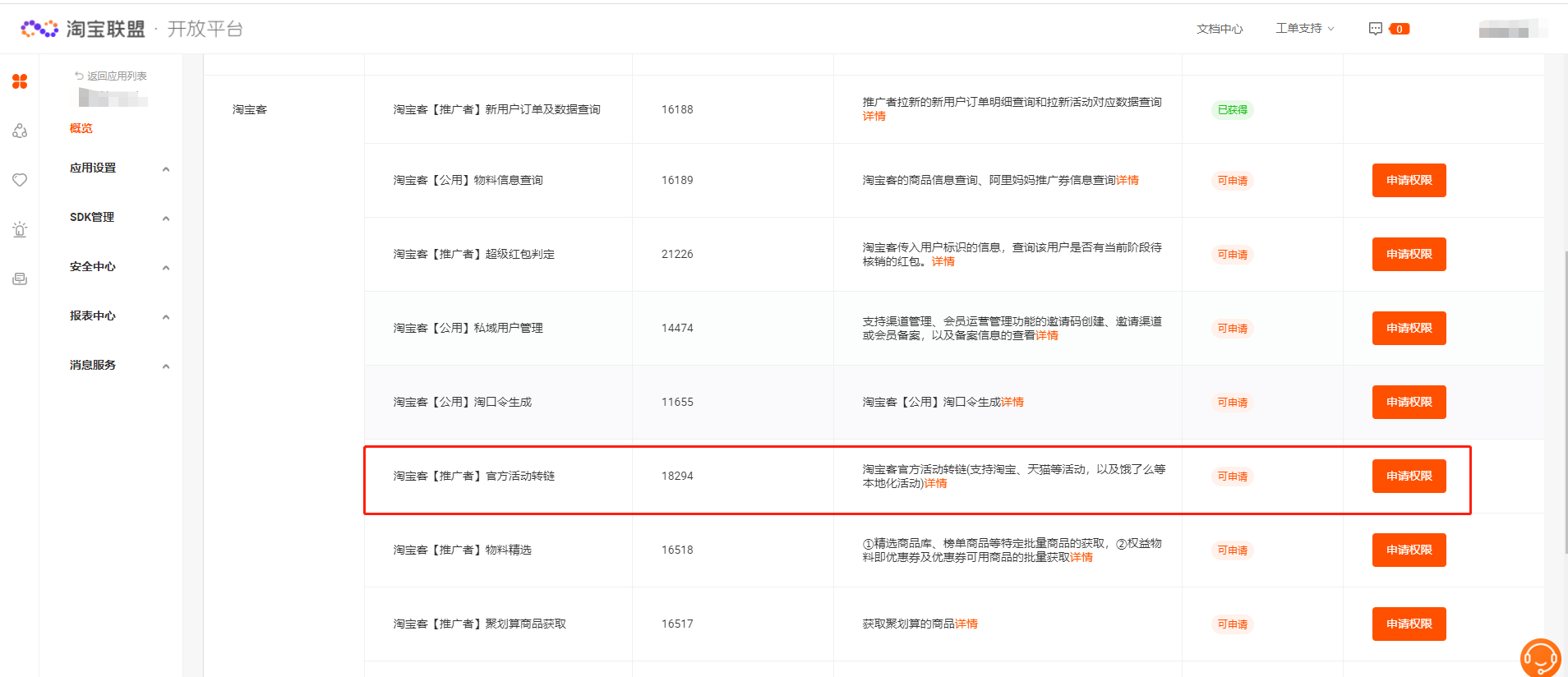Viewport: 1568px width, 677px height.
Task: Open the 报表中心 menu item
Action: pos(93,315)
